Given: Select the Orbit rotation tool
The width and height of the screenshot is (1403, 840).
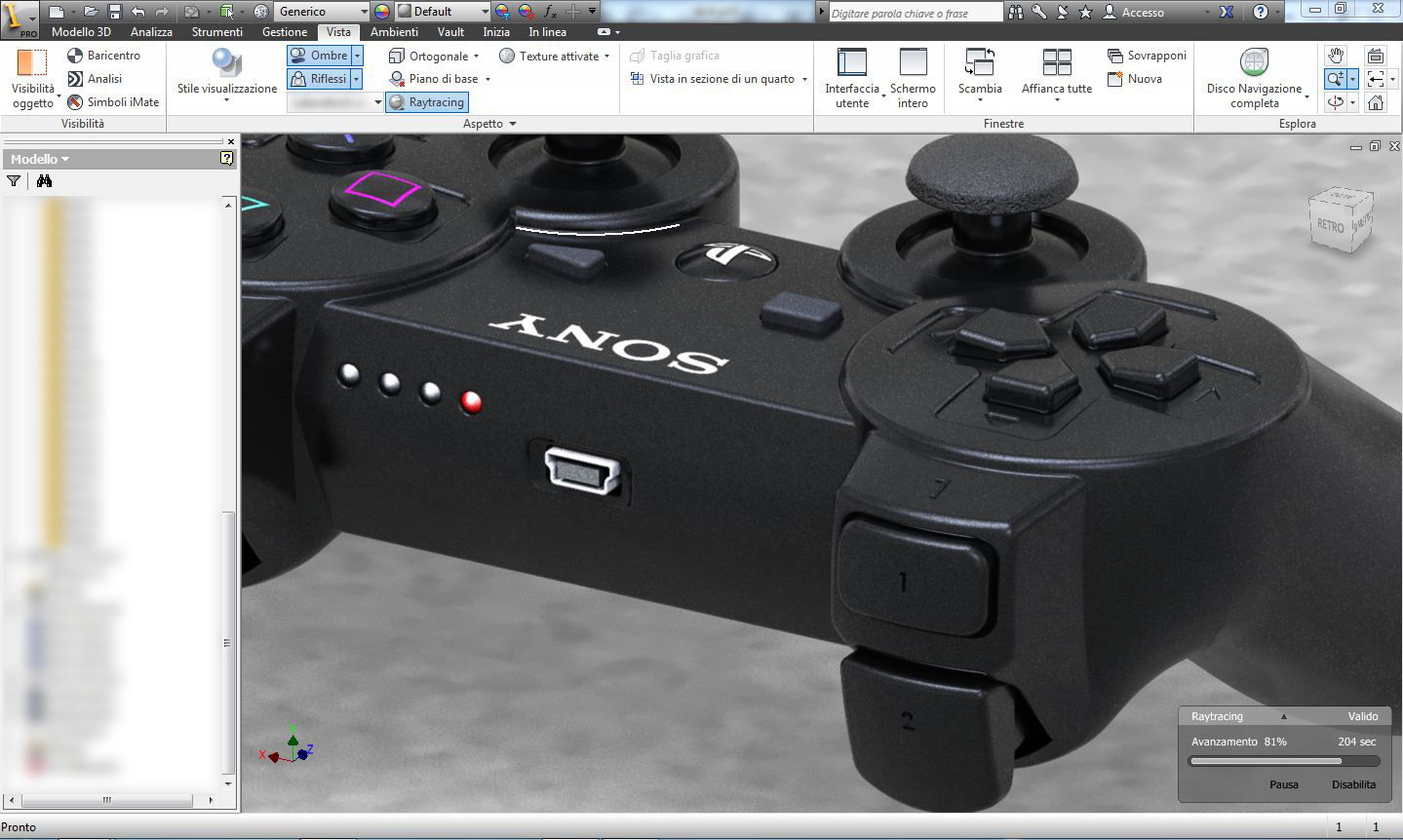Looking at the screenshot, I should (1336, 102).
